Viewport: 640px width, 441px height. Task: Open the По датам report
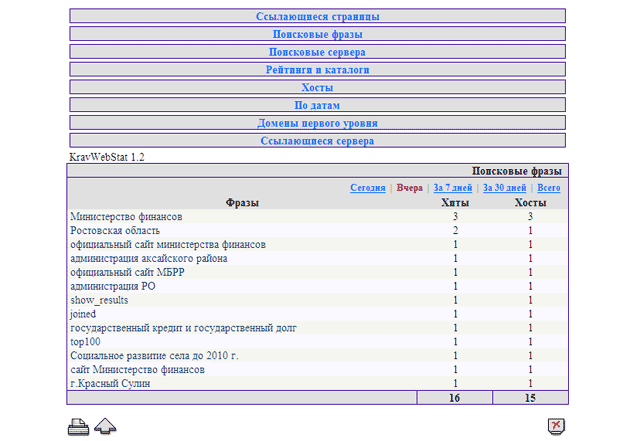coord(317,105)
